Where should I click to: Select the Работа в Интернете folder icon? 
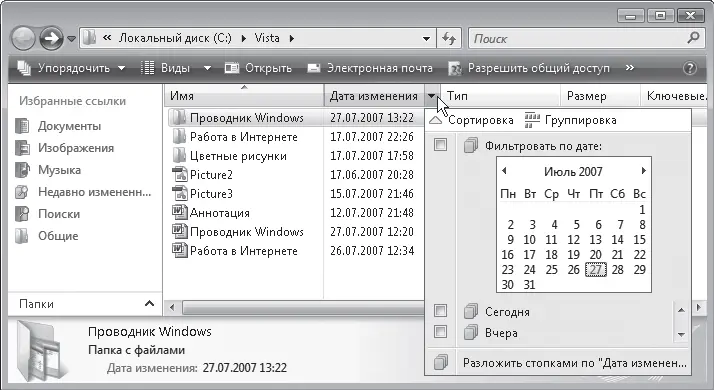tap(179, 137)
